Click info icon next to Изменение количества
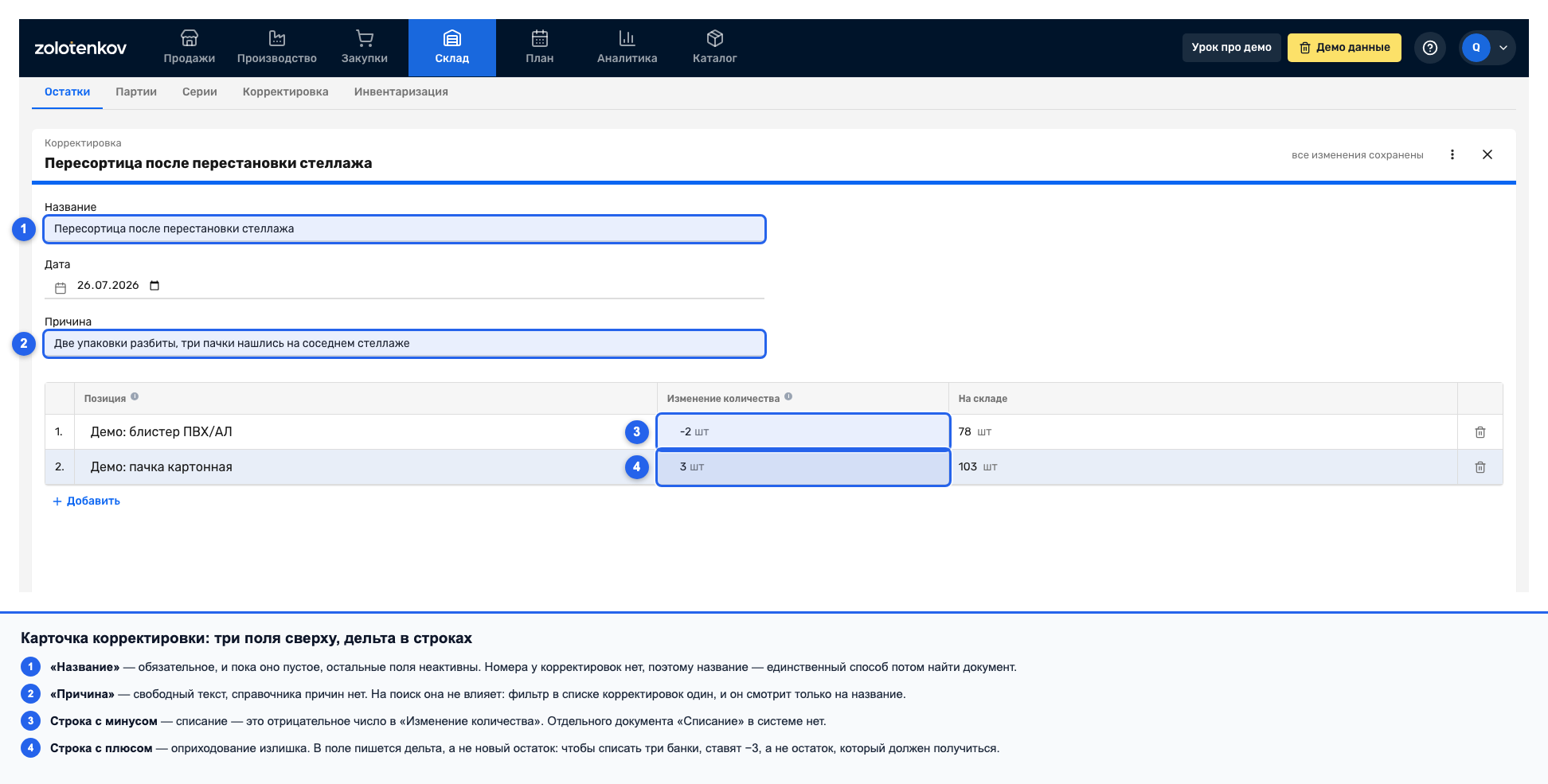The width and height of the screenshot is (1548, 784). (788, 396)
